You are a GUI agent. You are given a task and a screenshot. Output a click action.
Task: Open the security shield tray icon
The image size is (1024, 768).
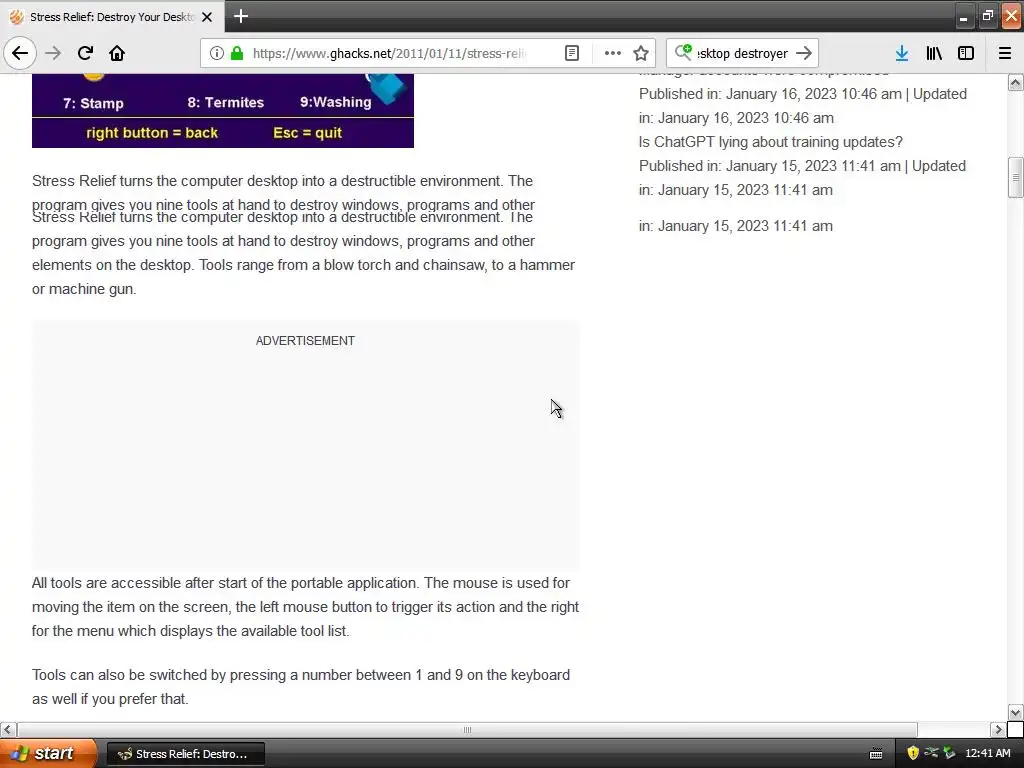pyautogui.click(x=913, y=753)
